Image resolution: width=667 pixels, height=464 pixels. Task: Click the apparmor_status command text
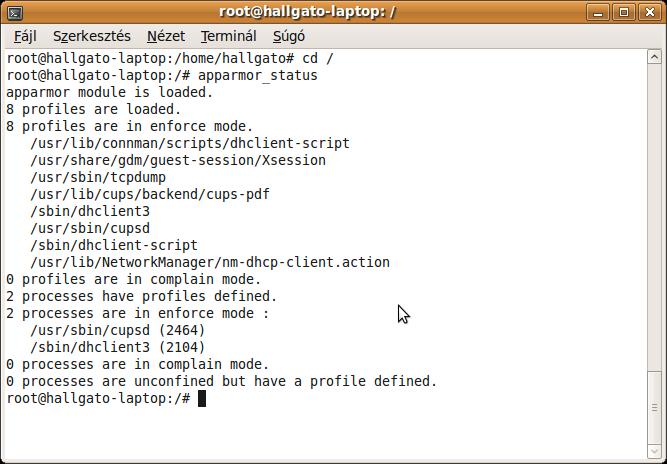(x=258, y=75)
